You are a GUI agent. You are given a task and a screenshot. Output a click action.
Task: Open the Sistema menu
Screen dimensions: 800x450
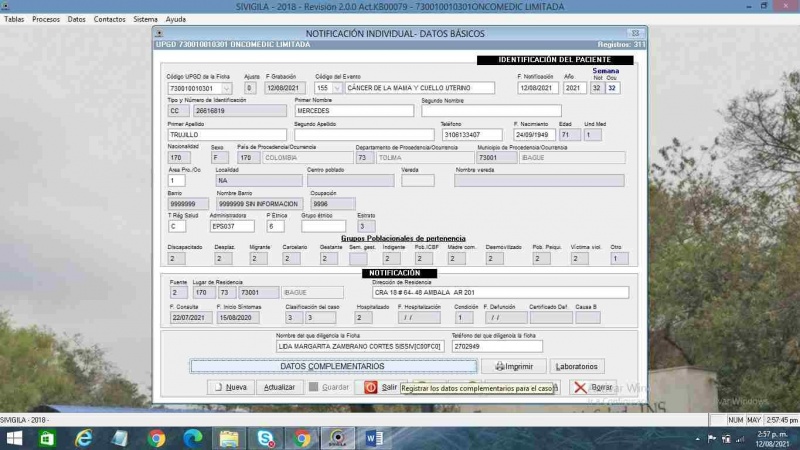[145, 19]
